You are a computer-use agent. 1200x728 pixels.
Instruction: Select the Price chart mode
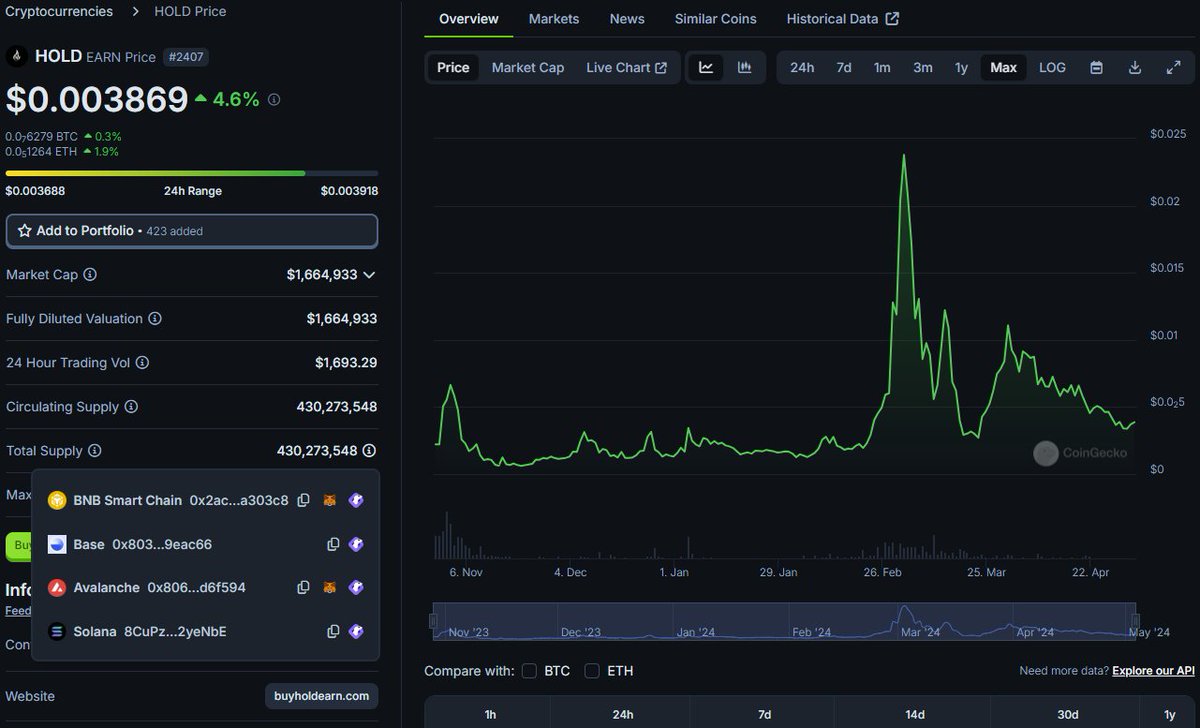(x=453, y=68)
